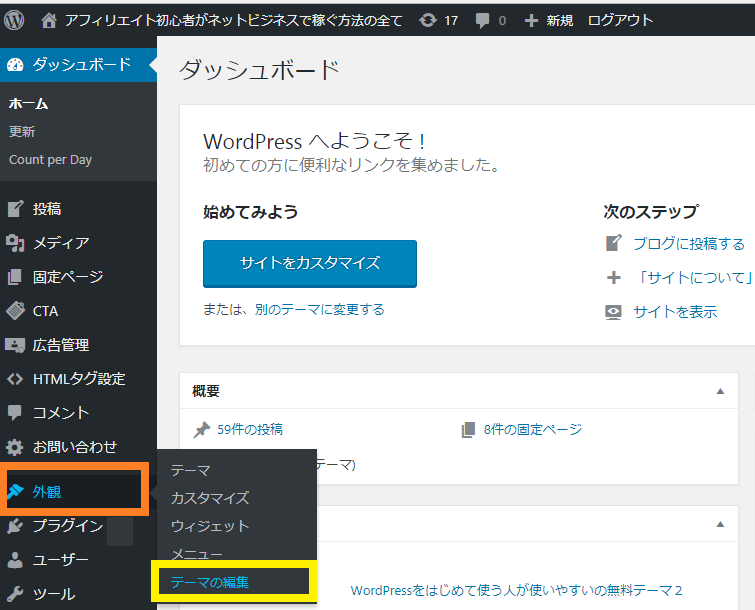
Task: Open 8件の固定ページ link
Action: coord(533,429)
